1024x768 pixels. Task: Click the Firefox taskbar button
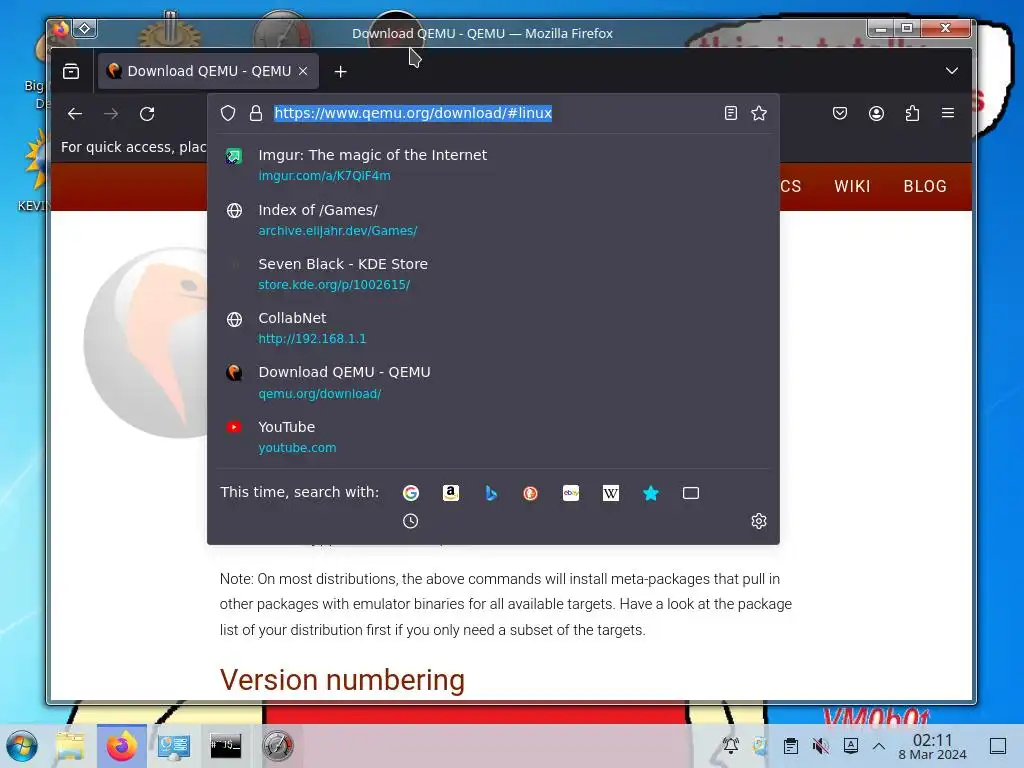click(x=121, y=746)
